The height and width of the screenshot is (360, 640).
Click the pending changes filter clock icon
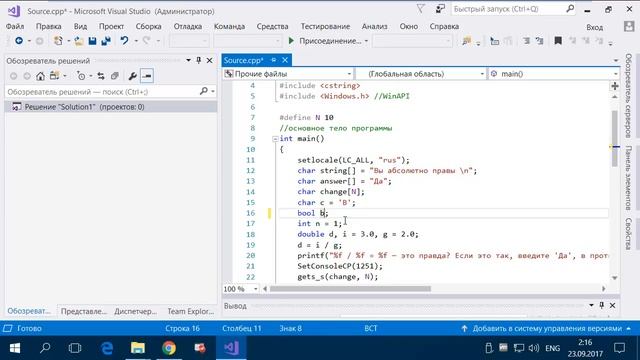(x=81, y=76)
